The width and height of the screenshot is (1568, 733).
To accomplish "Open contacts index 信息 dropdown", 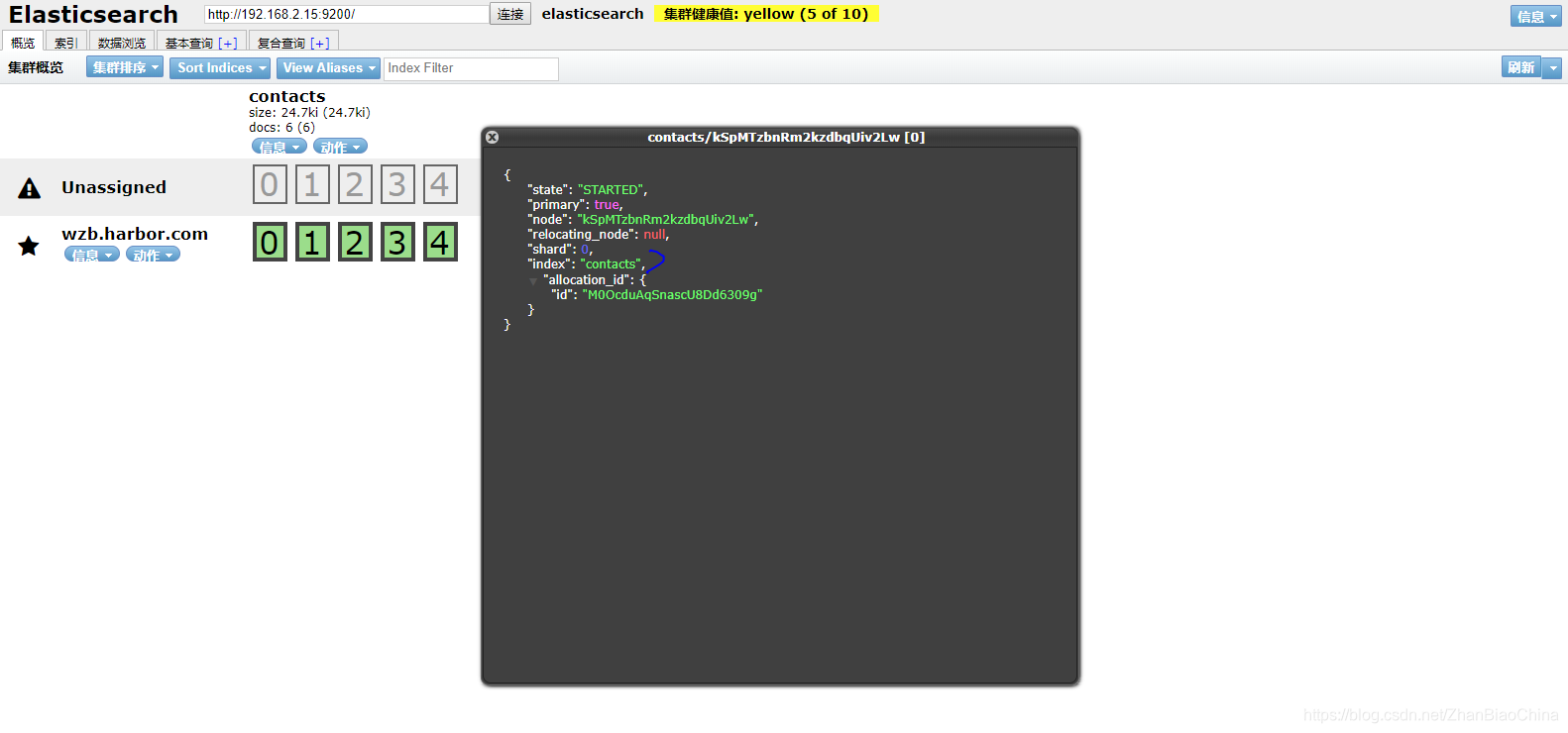I will pyautogui.click(x=280, y=147).
